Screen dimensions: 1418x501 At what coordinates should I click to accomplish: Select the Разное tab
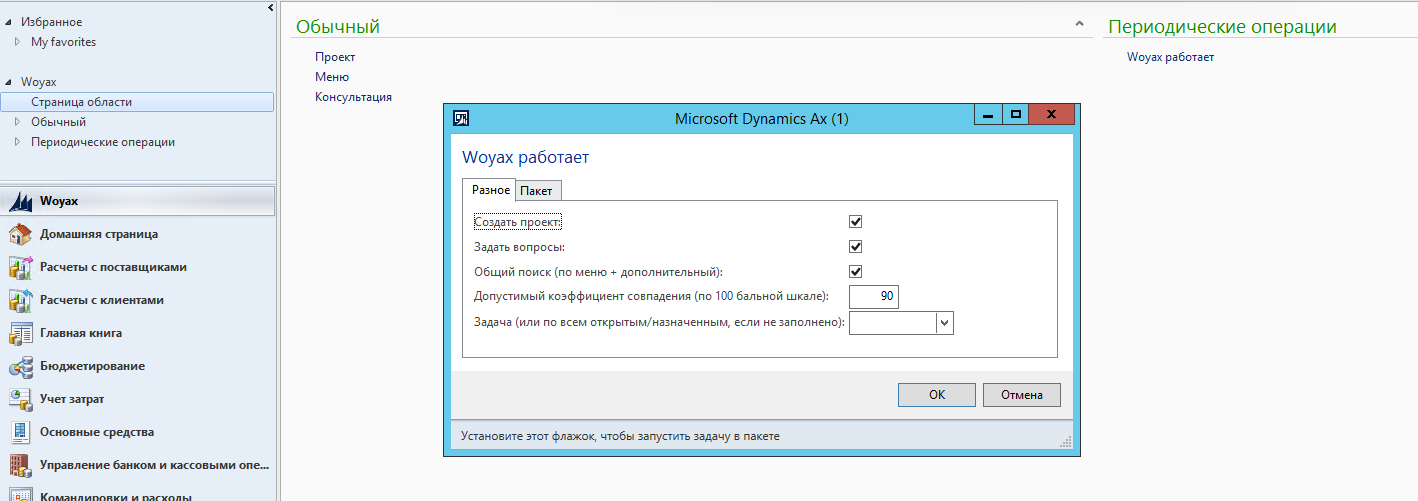click(490, 190)
